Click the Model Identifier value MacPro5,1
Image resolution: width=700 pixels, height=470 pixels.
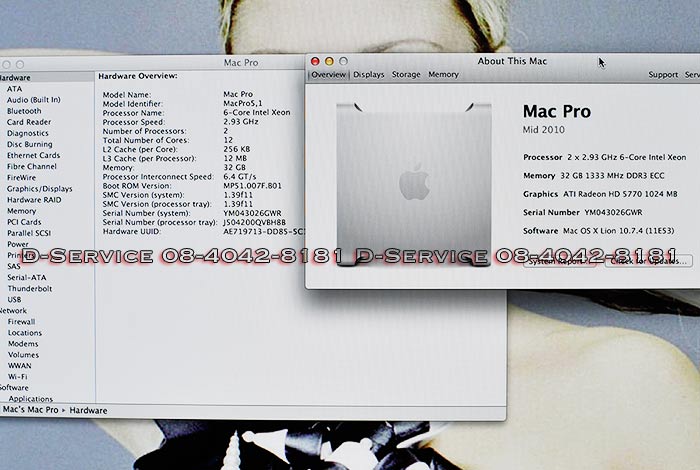(243, 104)
